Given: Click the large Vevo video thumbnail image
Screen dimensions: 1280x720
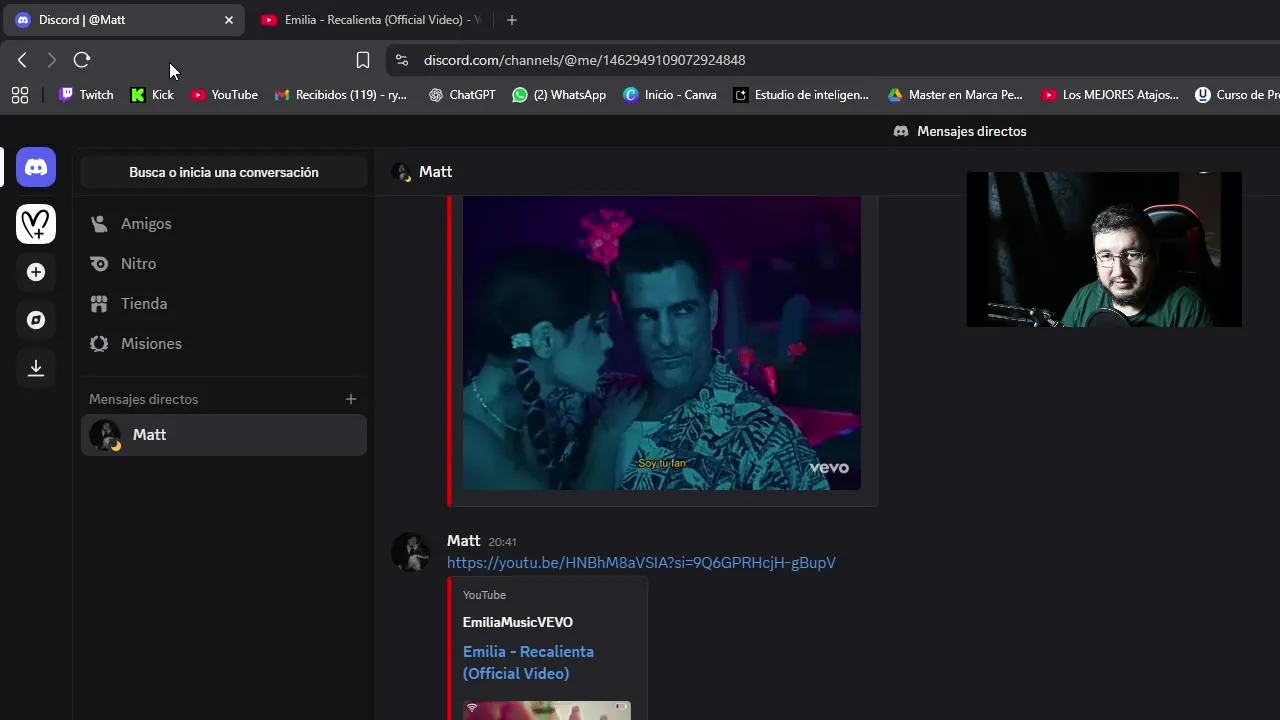Looking at the screenshot, I should coord(661,343).
